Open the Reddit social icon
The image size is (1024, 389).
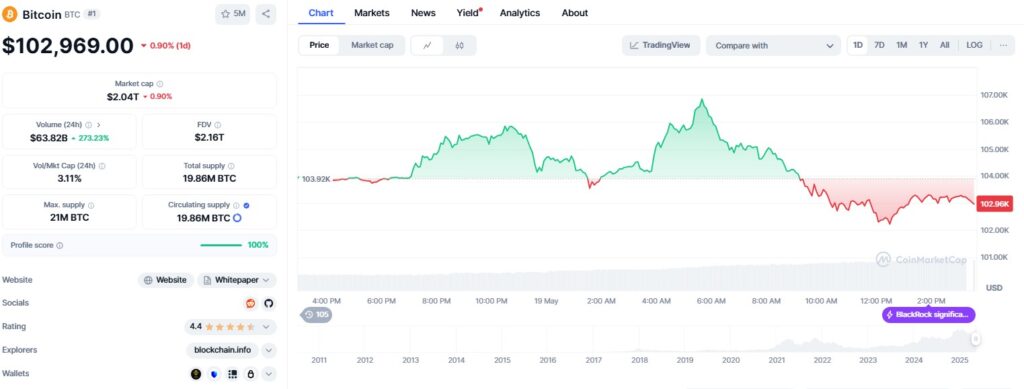tap(250, 303)
